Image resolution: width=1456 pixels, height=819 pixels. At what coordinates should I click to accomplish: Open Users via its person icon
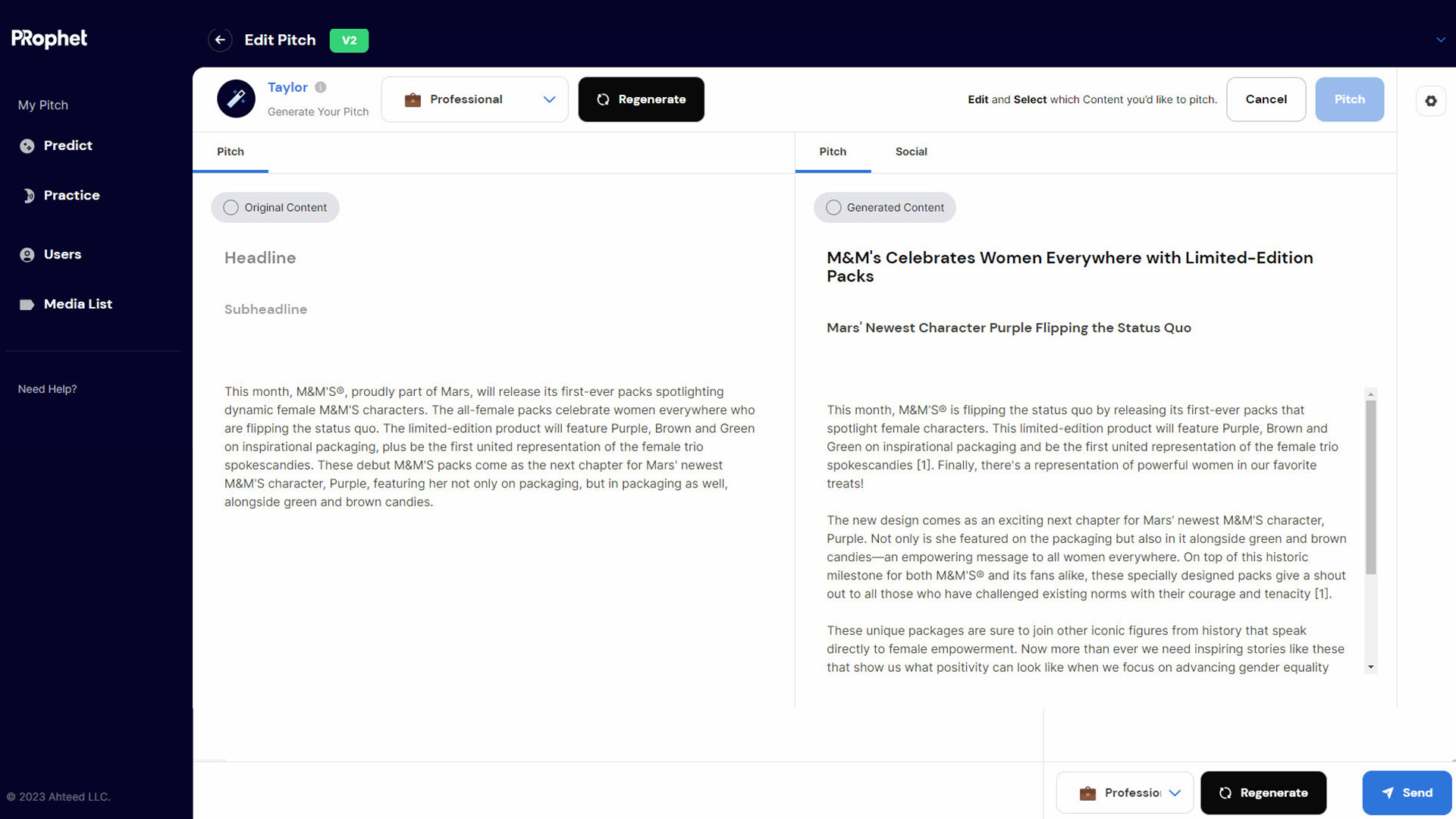point(27,255)
